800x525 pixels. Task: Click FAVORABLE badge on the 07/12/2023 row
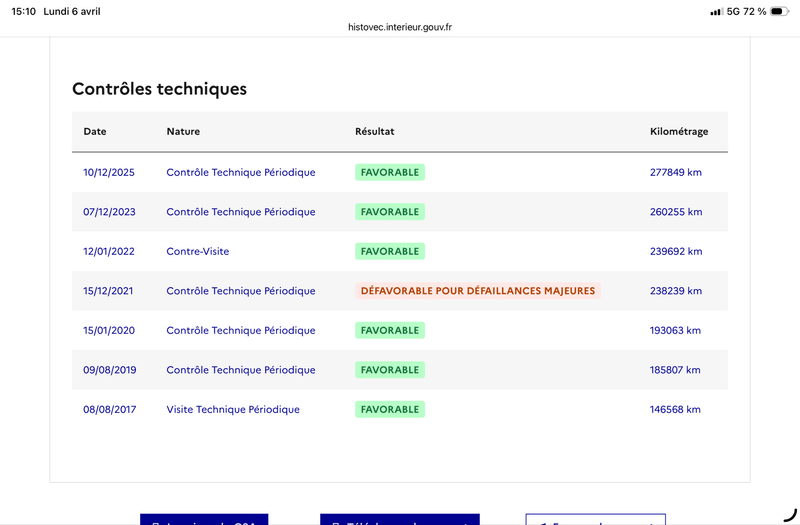coord(390,212)
